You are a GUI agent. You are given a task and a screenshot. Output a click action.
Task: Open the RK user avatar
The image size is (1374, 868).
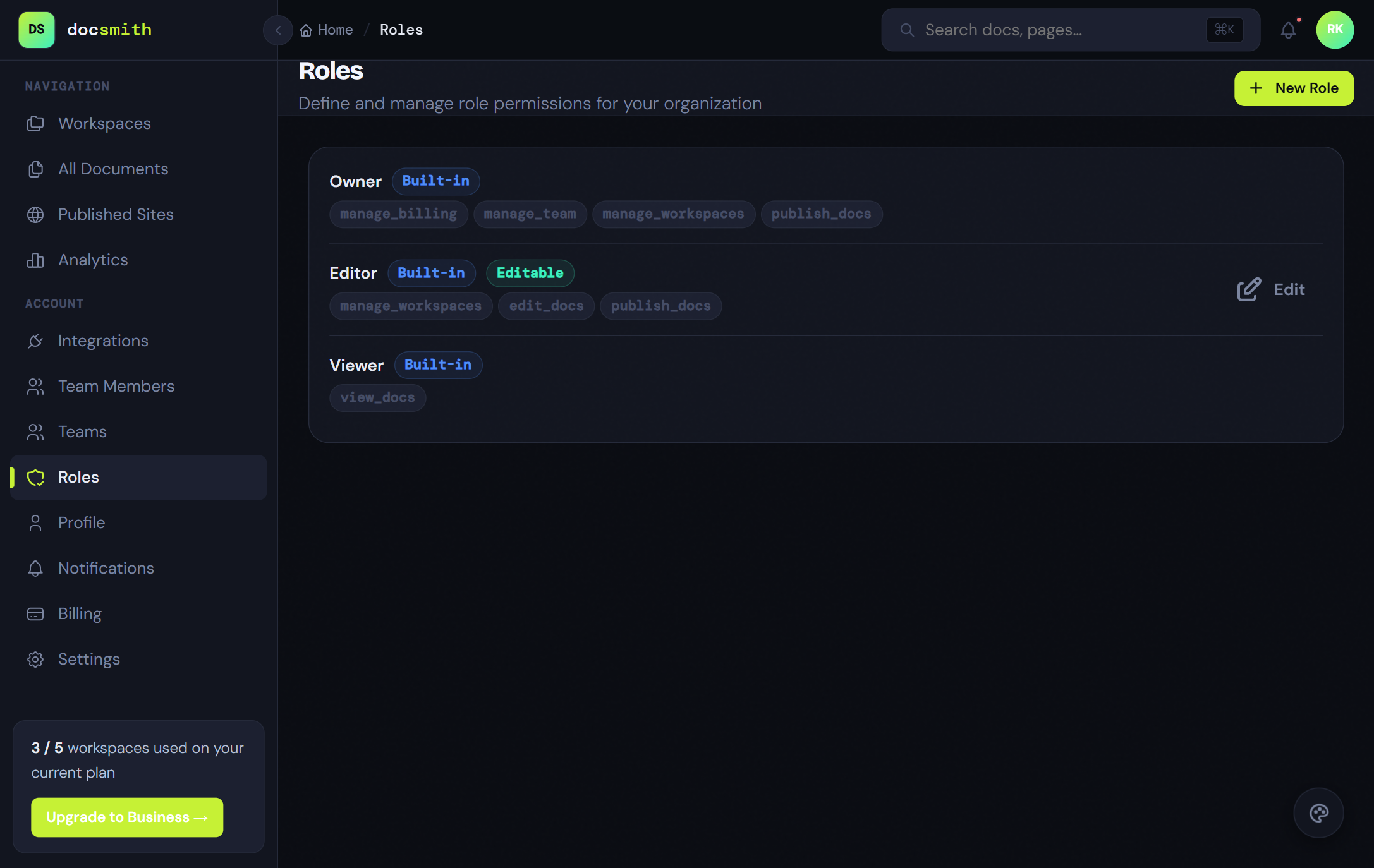pos(1335,30)
